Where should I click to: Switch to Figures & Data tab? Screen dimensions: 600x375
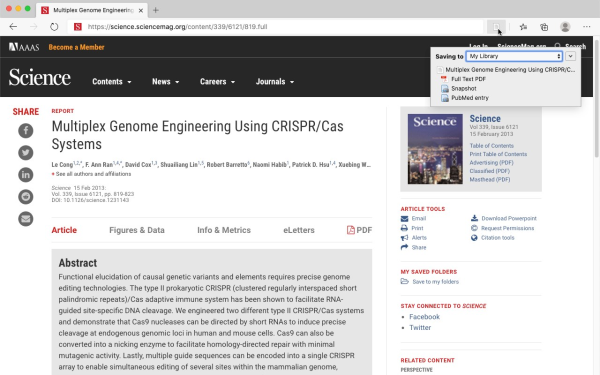coord(137,230)
